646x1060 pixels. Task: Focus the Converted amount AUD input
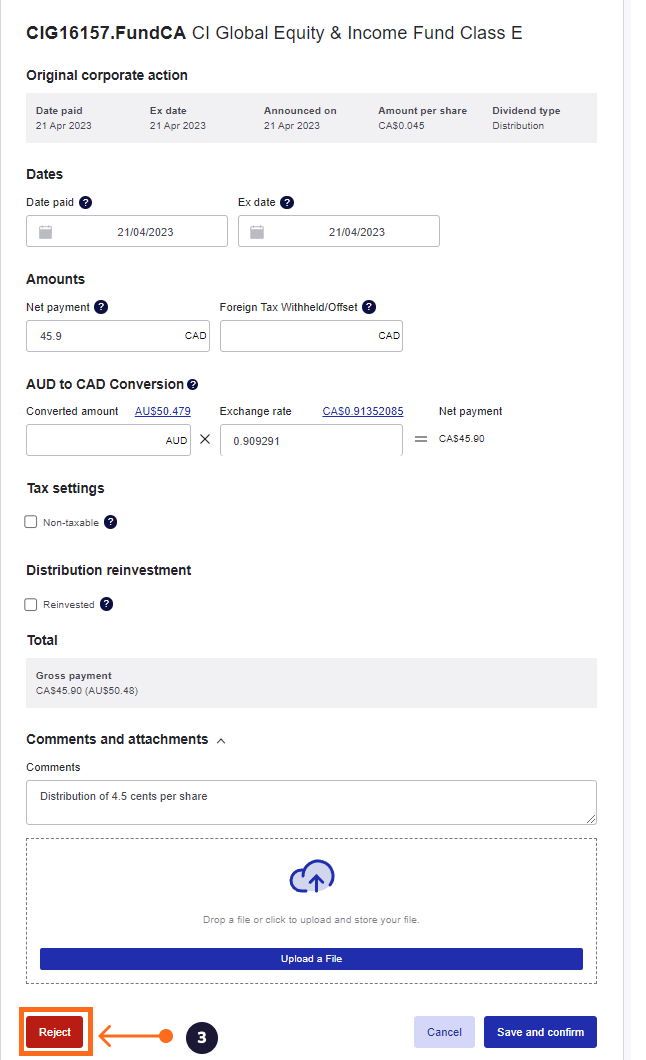click(x=108, y=440)
